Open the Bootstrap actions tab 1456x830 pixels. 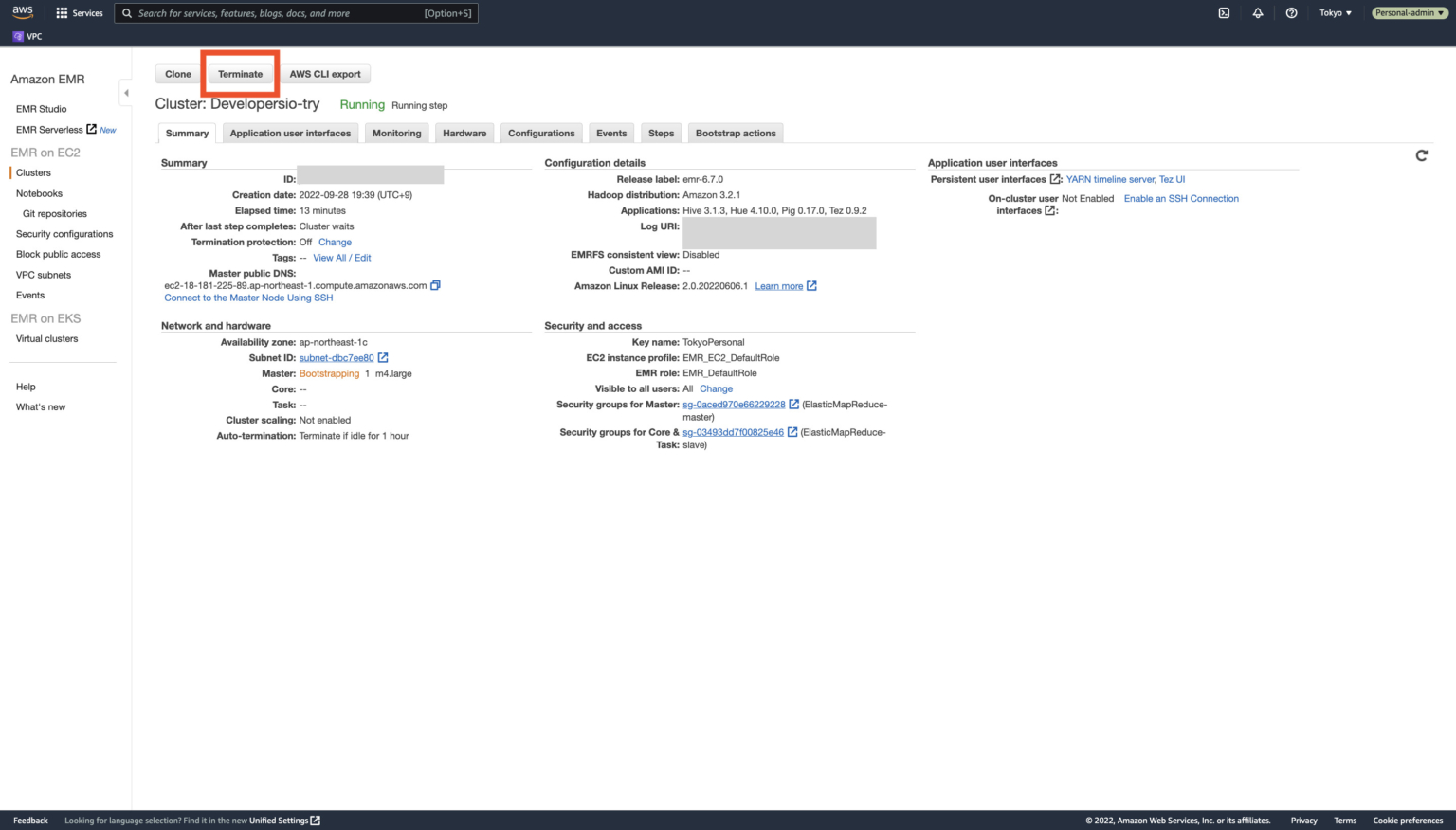pos(736,133)
